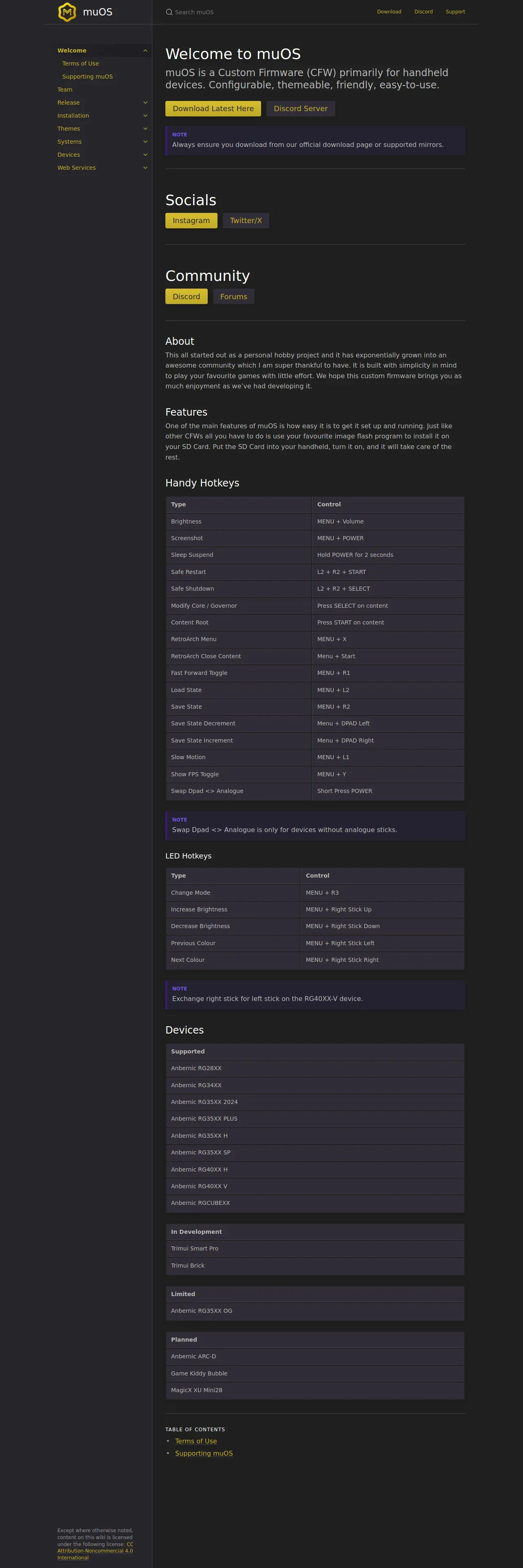Click the search magnifier icon
The image size is (523, 1568).
click(169, 12)
